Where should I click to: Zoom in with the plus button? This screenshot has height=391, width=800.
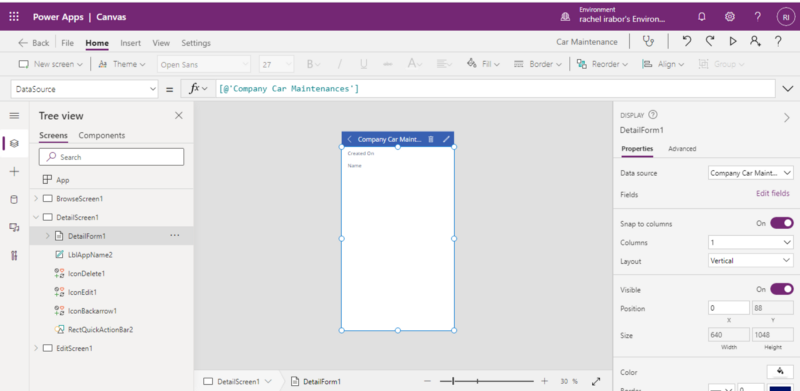(x=544, y=381)
